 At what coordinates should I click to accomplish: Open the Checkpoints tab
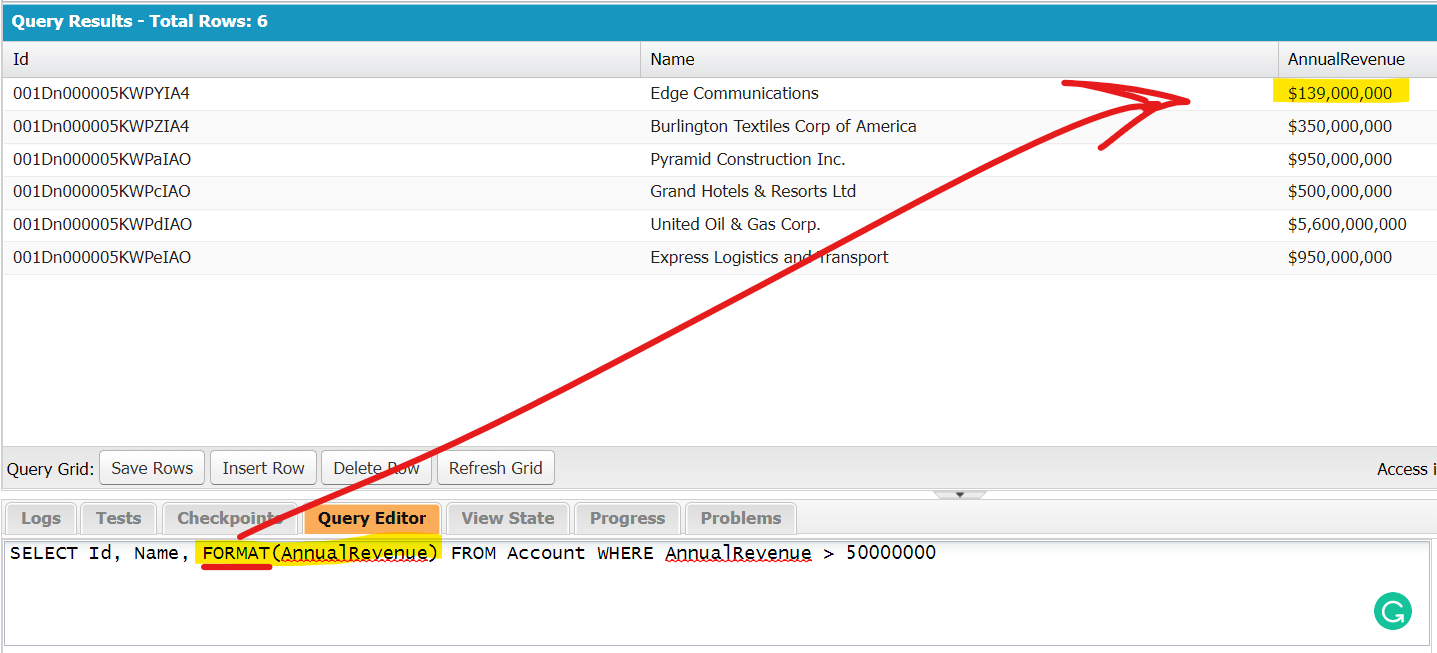[229, 518]
